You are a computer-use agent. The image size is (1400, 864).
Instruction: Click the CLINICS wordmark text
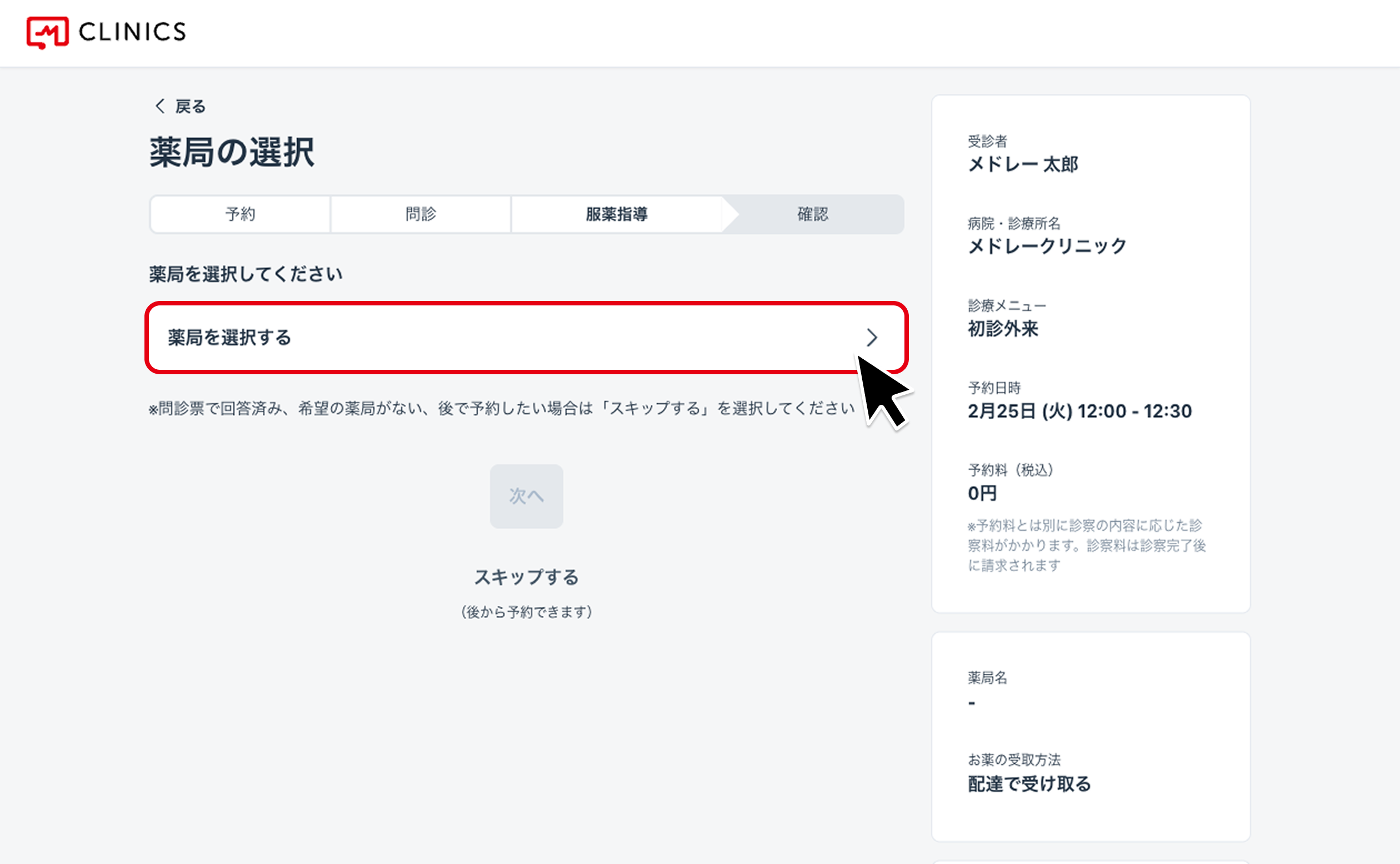point(132,32)
